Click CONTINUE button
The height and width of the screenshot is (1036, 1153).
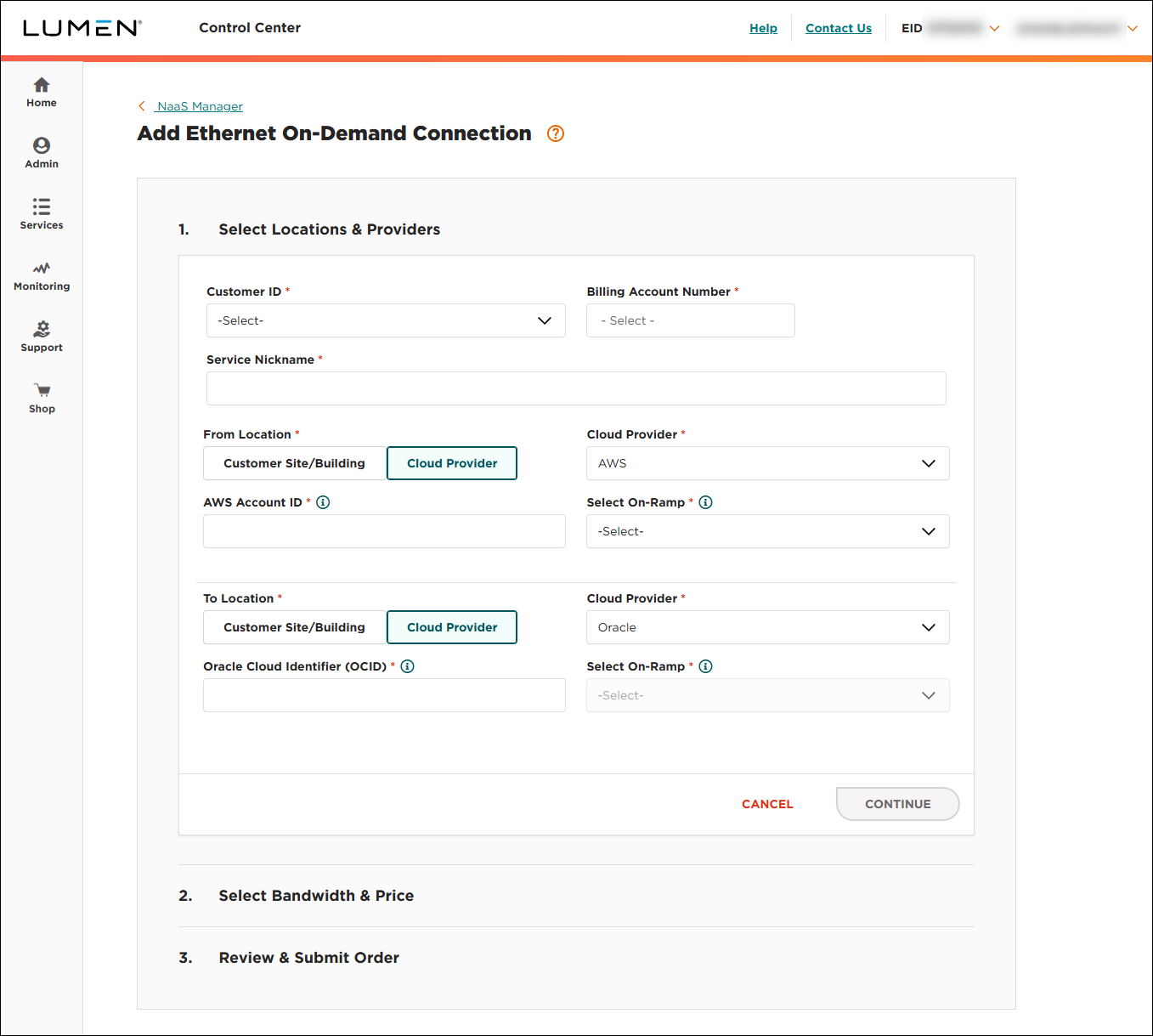898,804
